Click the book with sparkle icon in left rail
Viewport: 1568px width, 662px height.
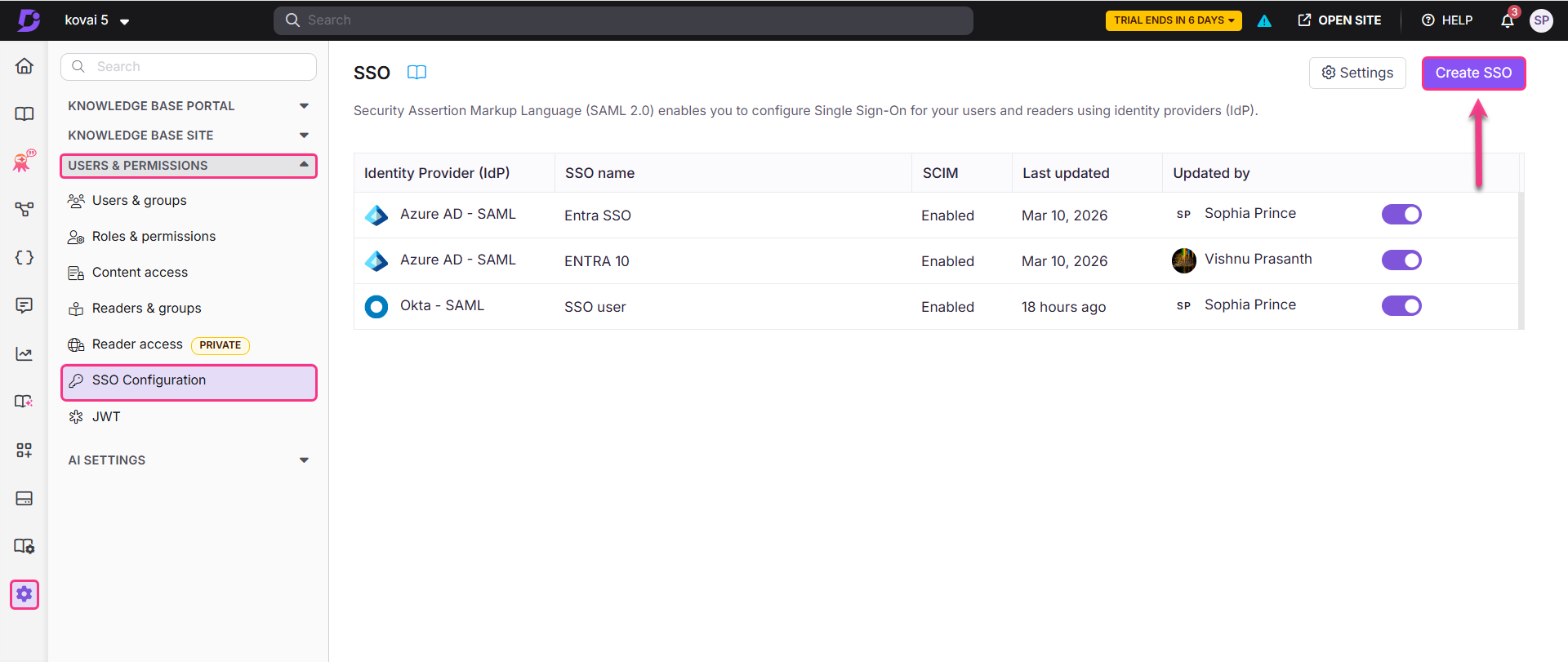[24, 402]
